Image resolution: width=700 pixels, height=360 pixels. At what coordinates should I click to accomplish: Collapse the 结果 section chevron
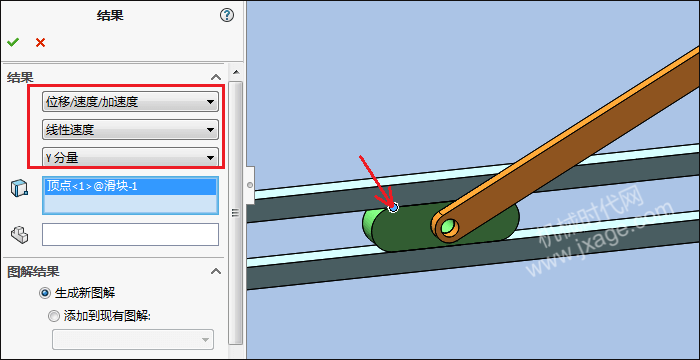pyautogui.click(x=216, y=77)
